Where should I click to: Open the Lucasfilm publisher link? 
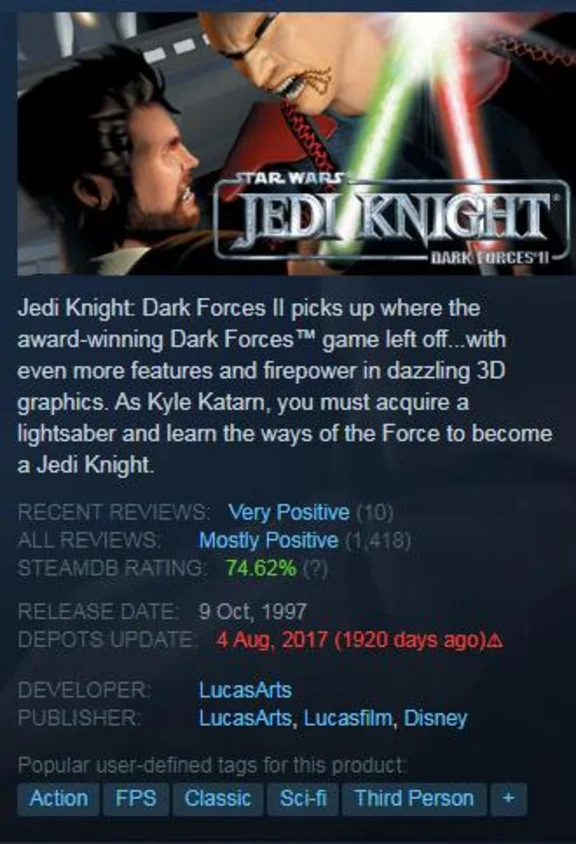point(348,718)
